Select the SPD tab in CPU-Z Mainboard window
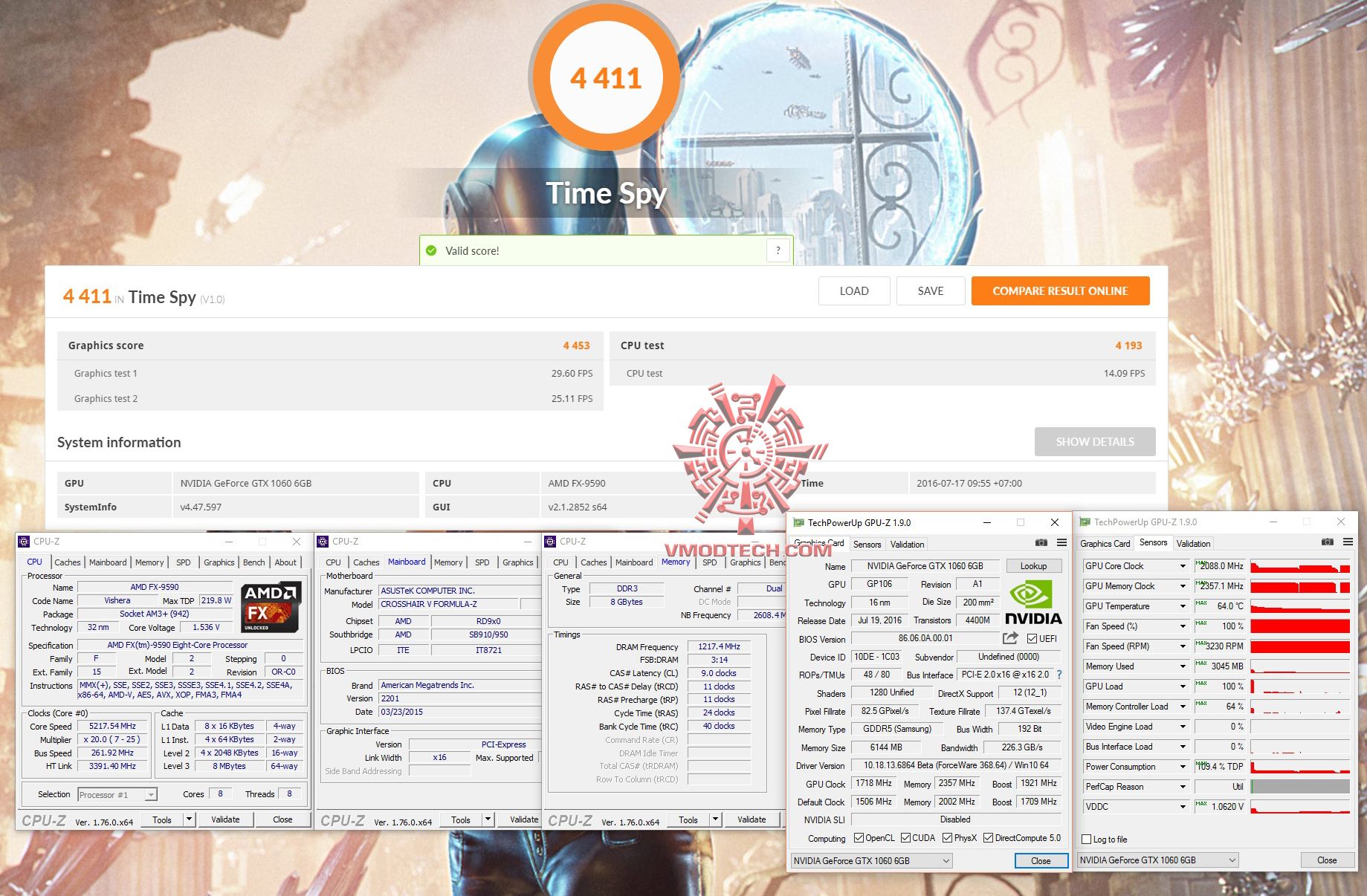The image size is (1367, 896). [x=482, y=562]
